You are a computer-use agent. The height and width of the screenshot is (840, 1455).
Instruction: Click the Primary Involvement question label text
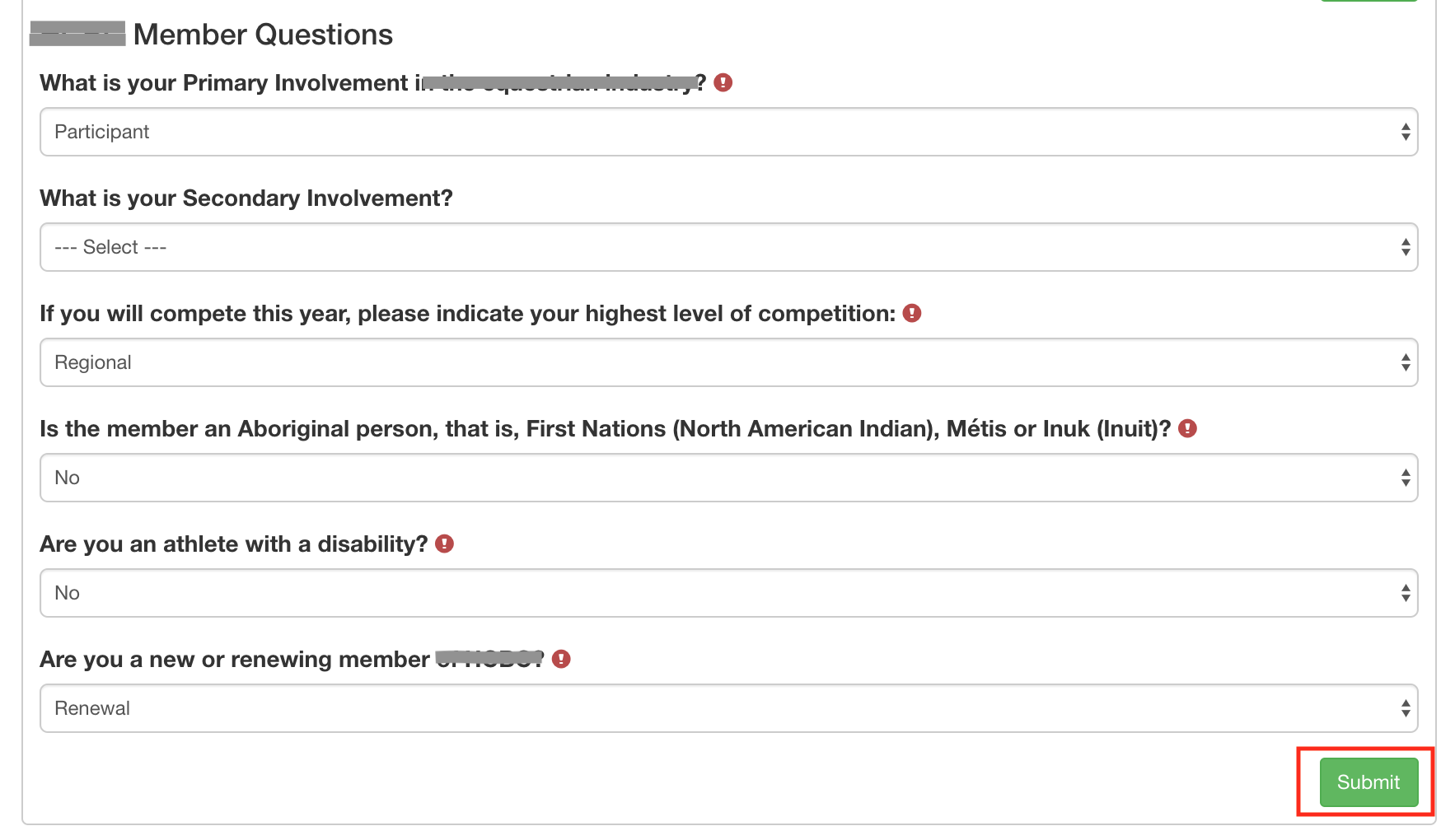(x=224, y=83)
